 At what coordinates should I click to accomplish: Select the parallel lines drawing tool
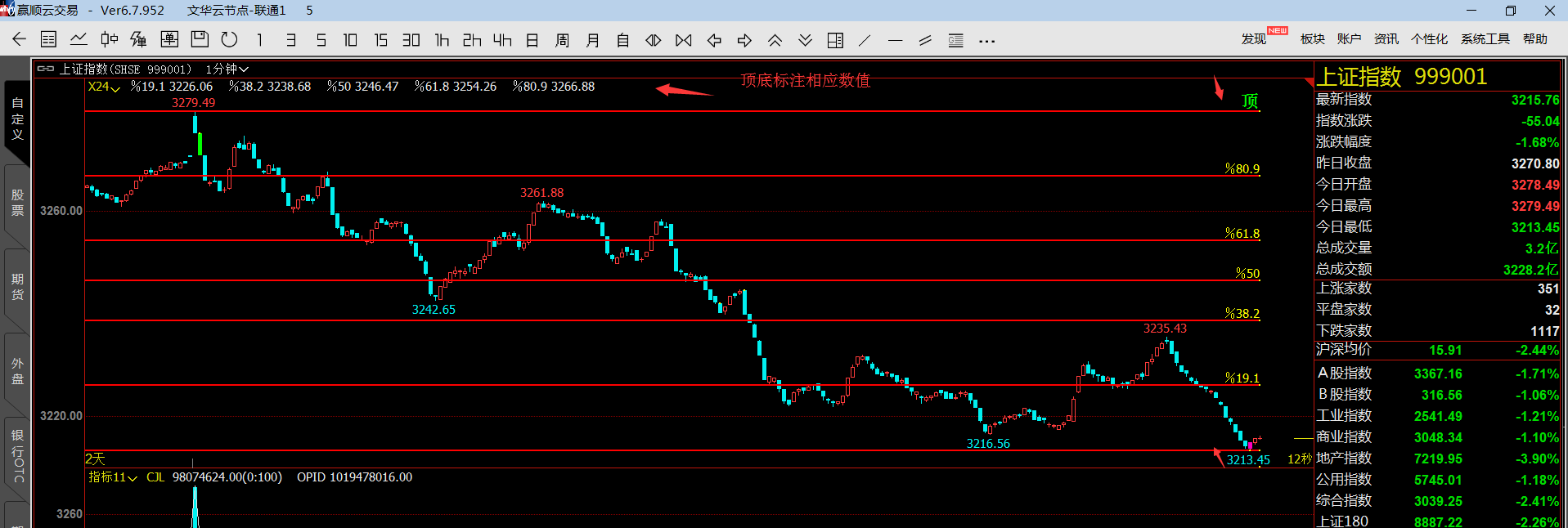[925, 40]
